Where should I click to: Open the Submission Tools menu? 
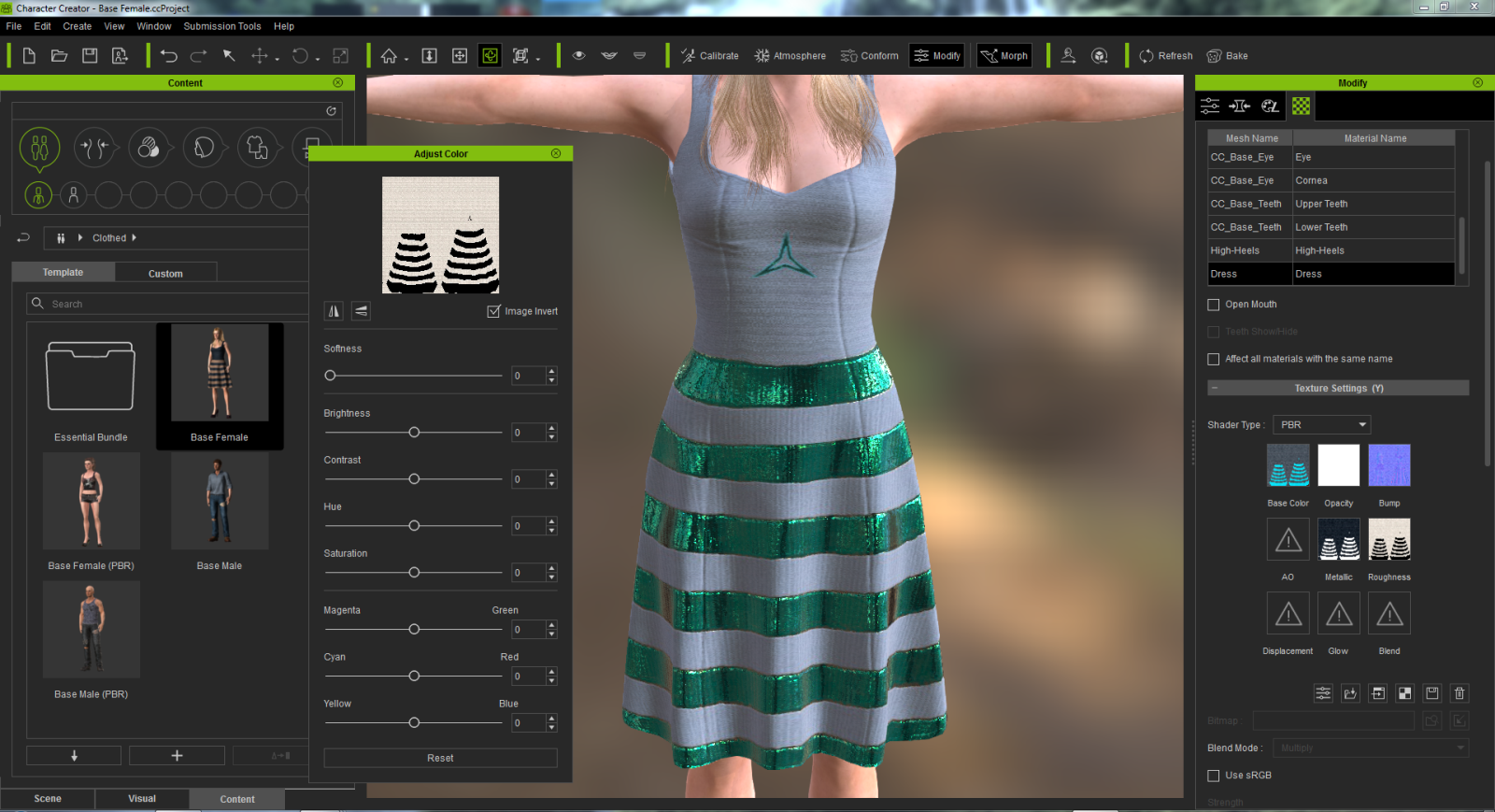pyautogui.click(x=222, y=26)
